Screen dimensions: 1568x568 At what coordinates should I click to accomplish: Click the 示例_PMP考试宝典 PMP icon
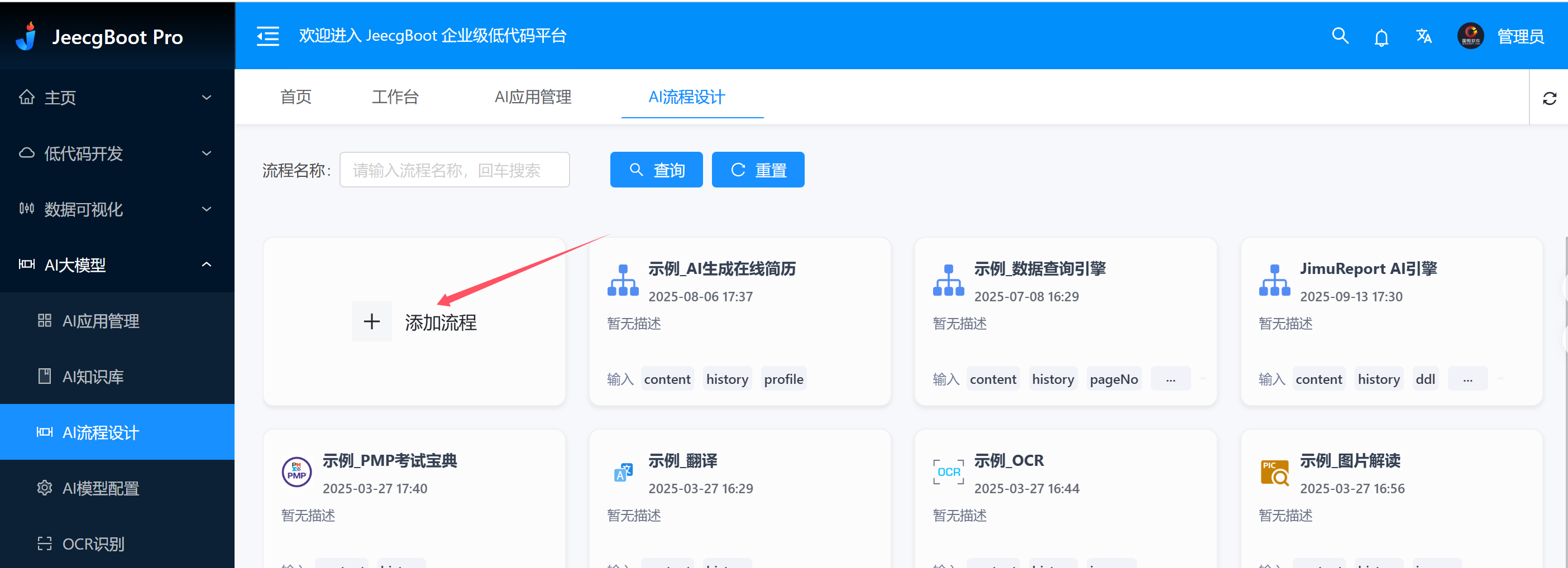click(297, 472)
